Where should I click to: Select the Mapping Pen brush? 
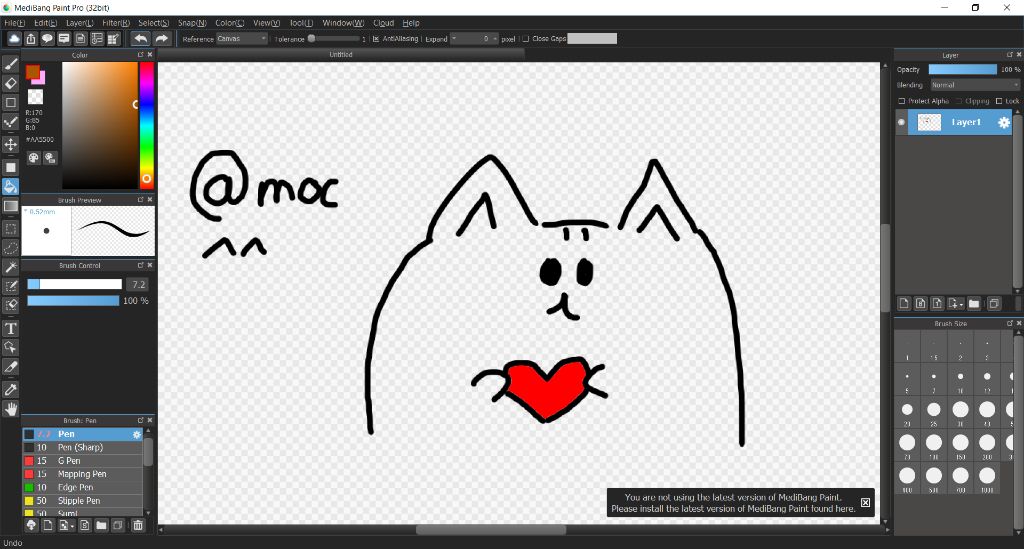82,474
